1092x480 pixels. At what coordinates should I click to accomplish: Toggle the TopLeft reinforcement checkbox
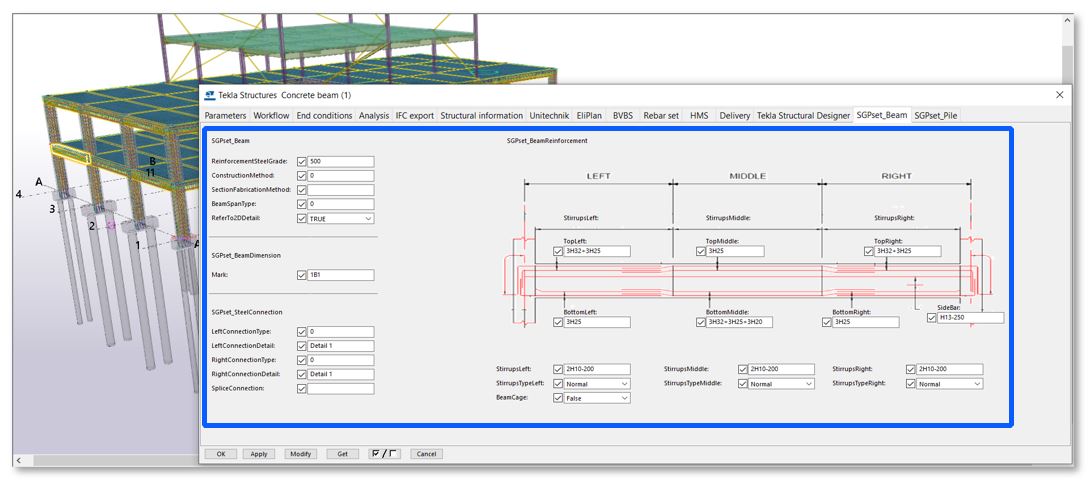click(558, 251)
